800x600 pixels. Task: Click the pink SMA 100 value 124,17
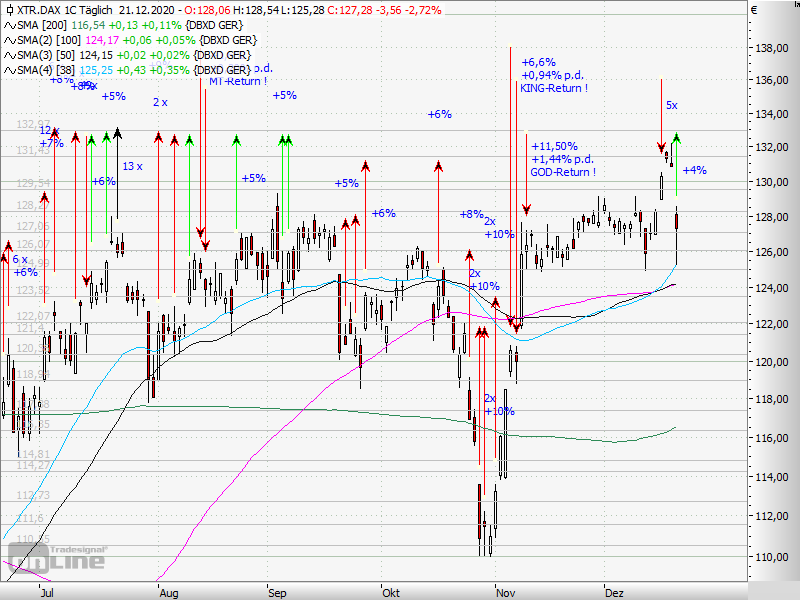point(102,40)
